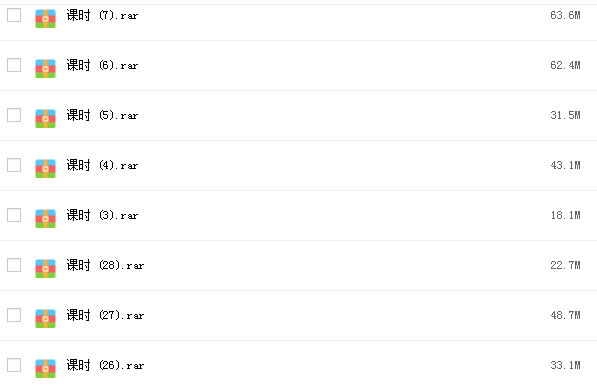This screenshot has height=389, width=597.
Task: Click the archive icon for 课时 (4).rar
Action: pyautogui.click(x=45, y=169)
